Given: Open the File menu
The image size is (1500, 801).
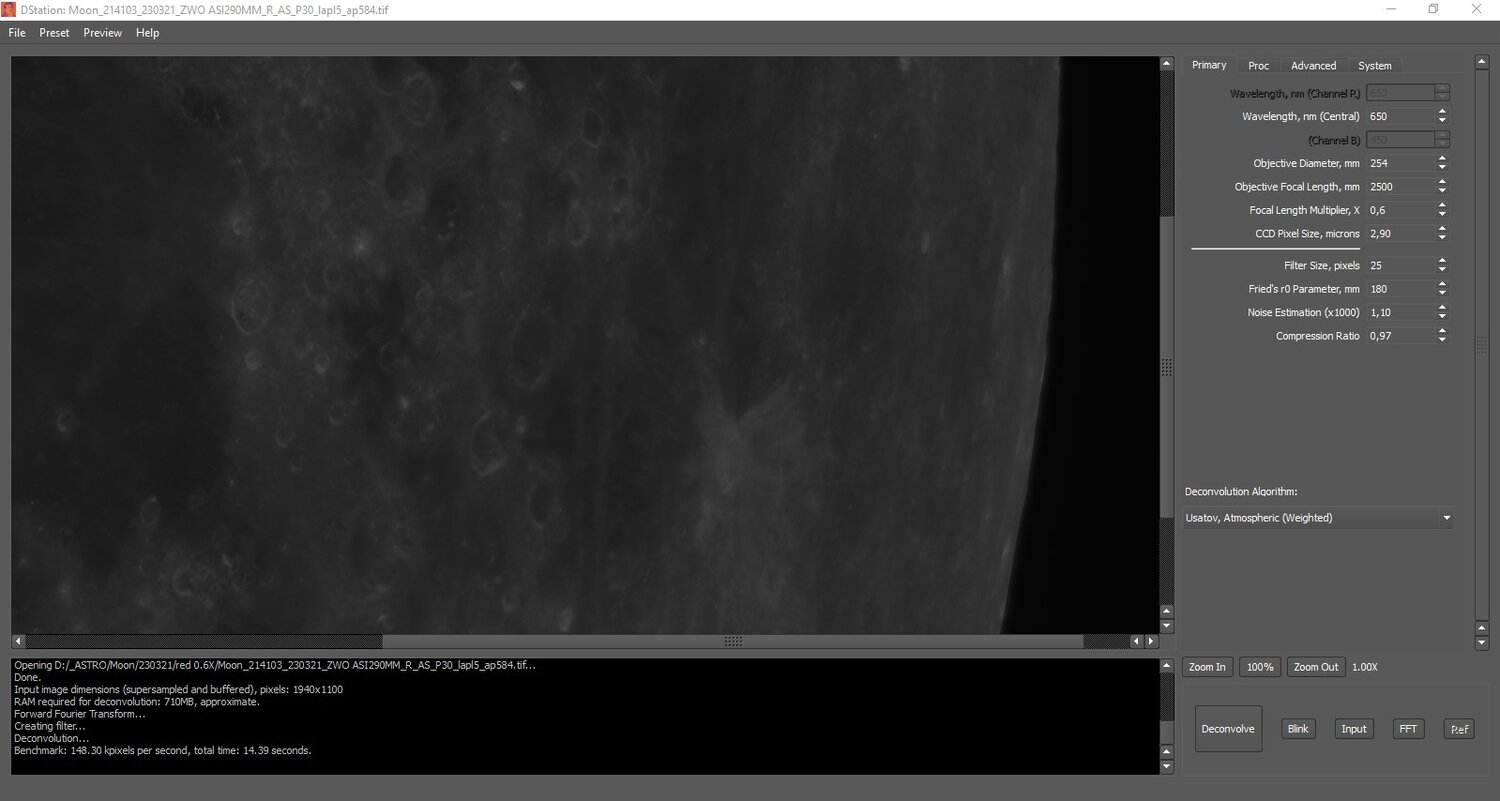Looking at the screenshot, I should pyautogui.click(x=17, y=33).
